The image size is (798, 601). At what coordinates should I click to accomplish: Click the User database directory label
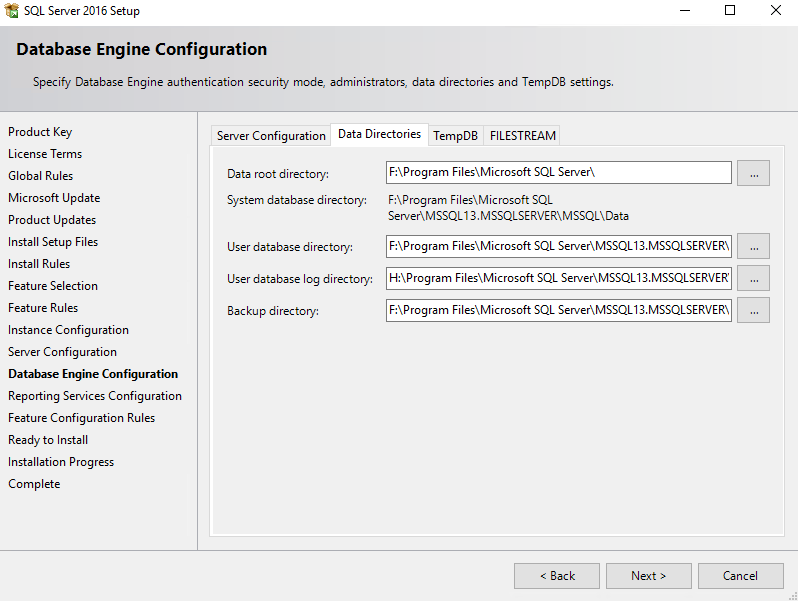tap(290, 247)
